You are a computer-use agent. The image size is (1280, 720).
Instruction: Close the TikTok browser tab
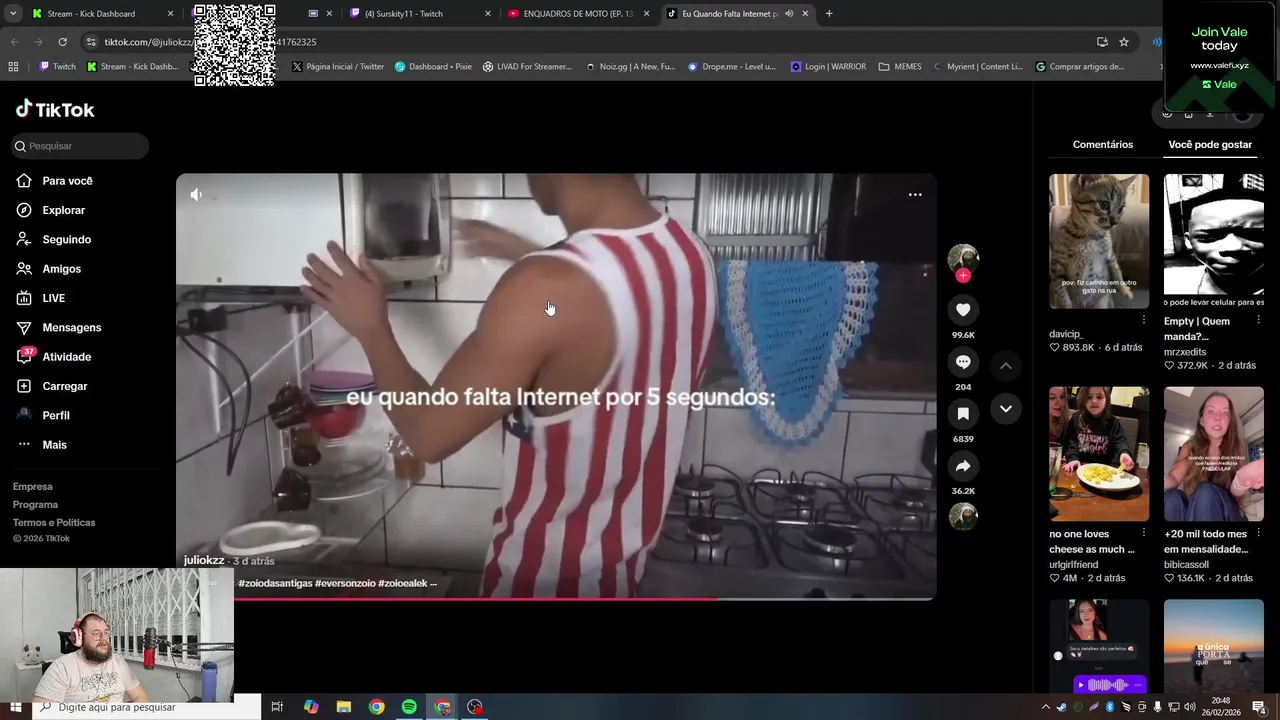tap(805, 14)
